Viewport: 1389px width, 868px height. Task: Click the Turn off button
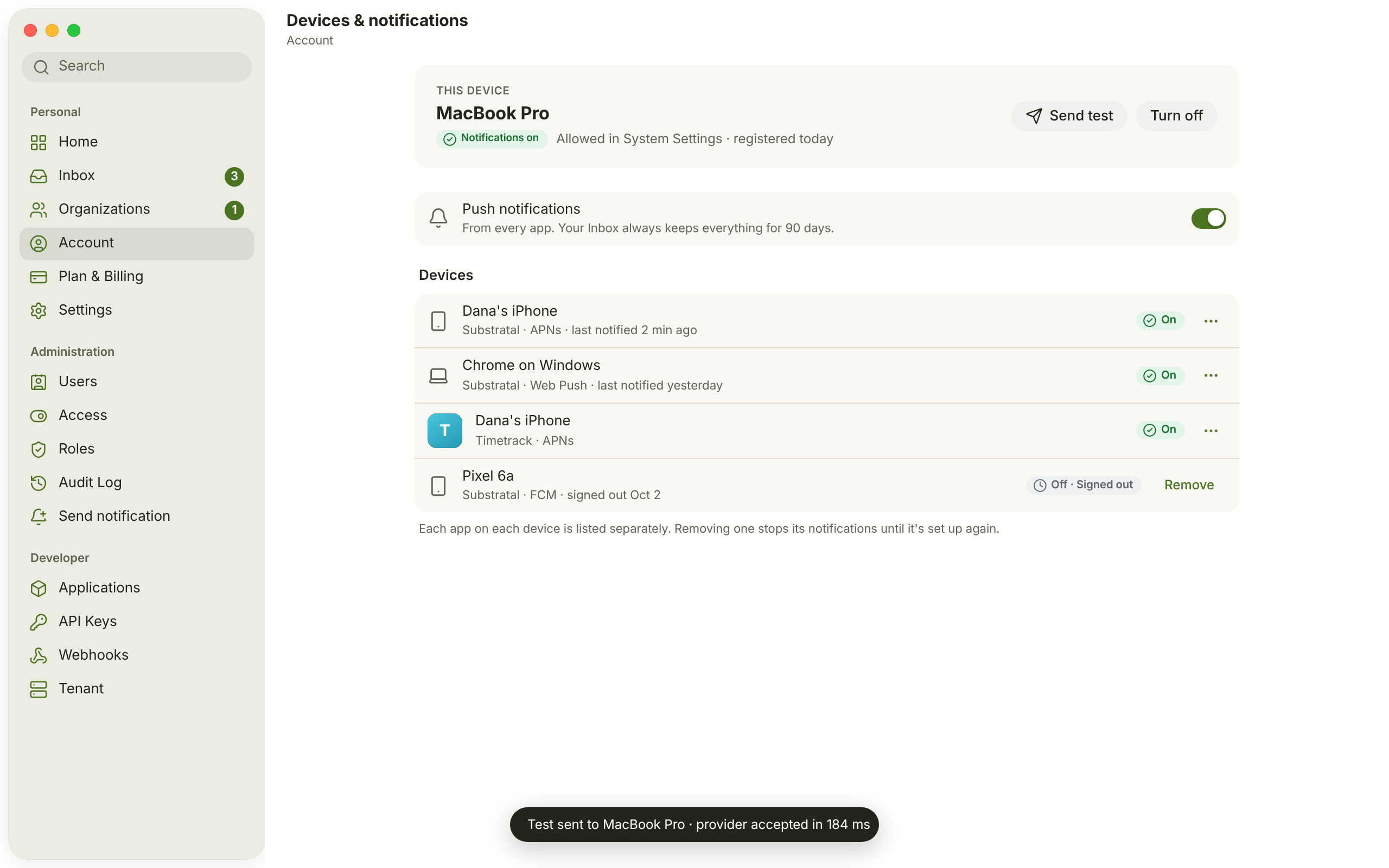point(1176,116)
